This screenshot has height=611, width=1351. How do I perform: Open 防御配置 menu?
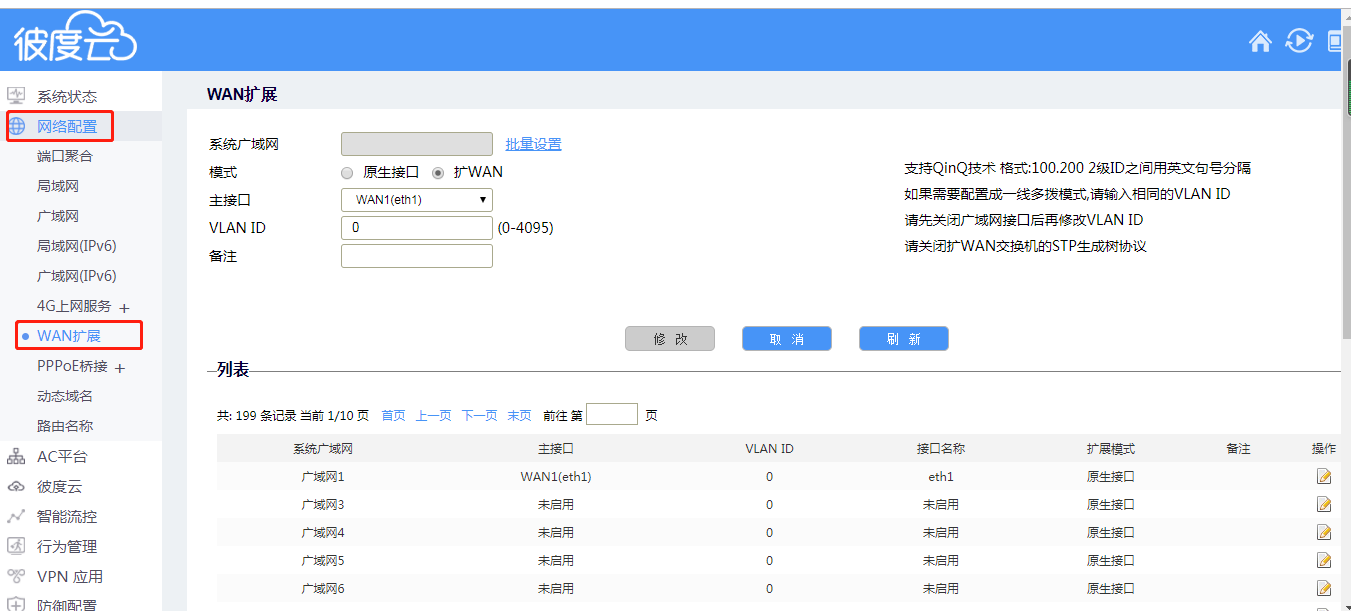point(67,604)
